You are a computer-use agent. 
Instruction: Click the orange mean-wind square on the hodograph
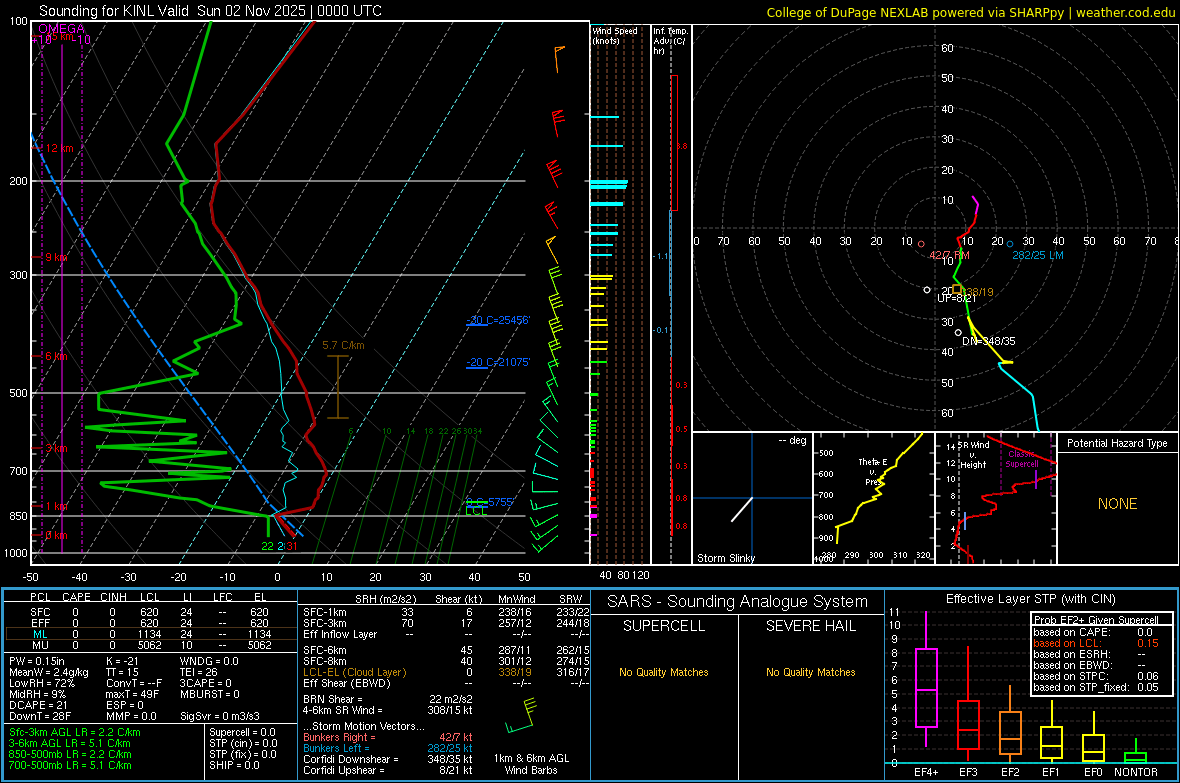coord(957,289)
